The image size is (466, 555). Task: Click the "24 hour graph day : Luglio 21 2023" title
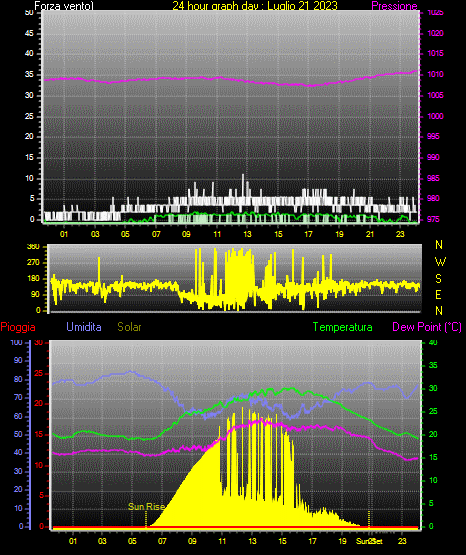point(255,6)
